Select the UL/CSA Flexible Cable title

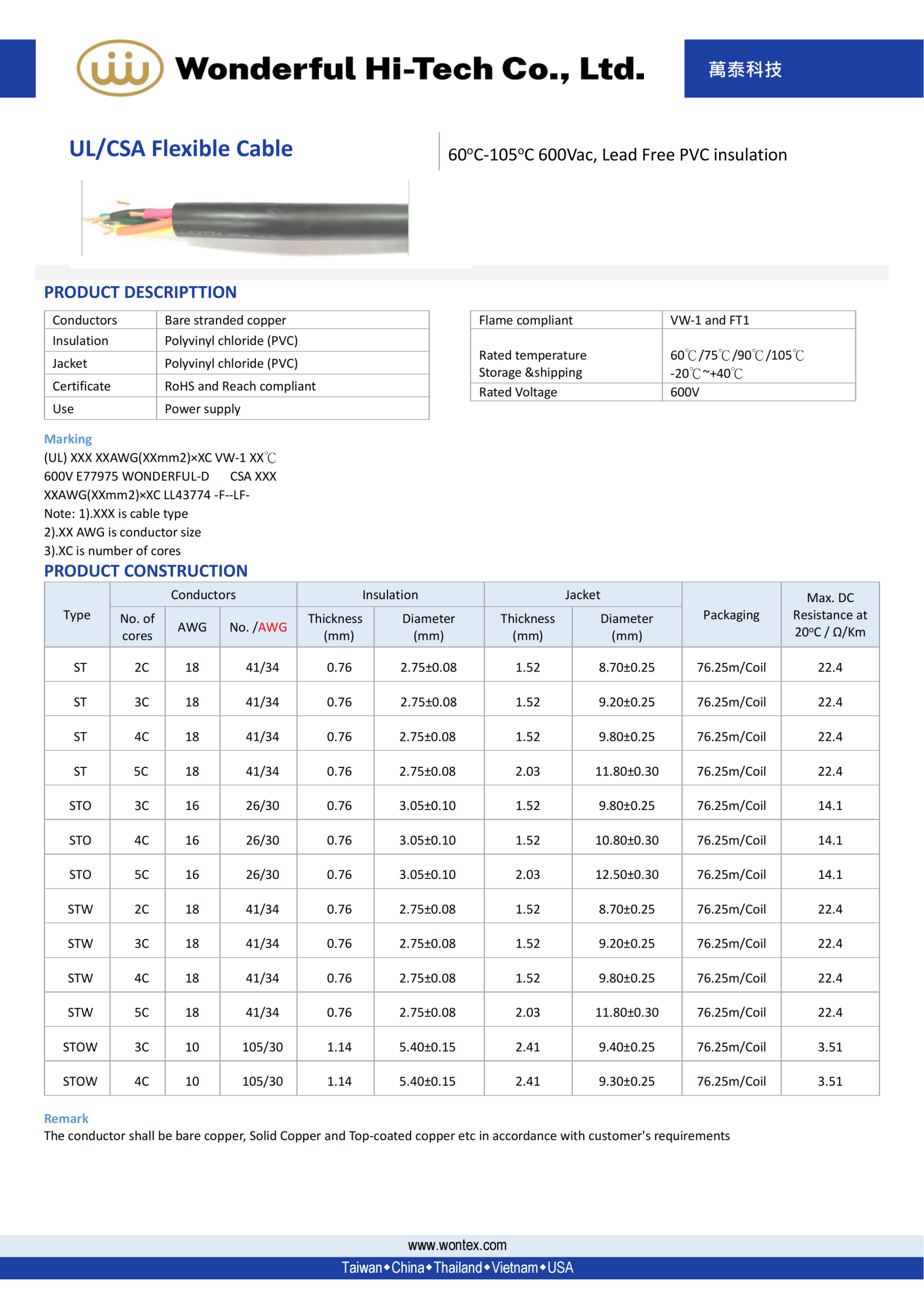181,148
